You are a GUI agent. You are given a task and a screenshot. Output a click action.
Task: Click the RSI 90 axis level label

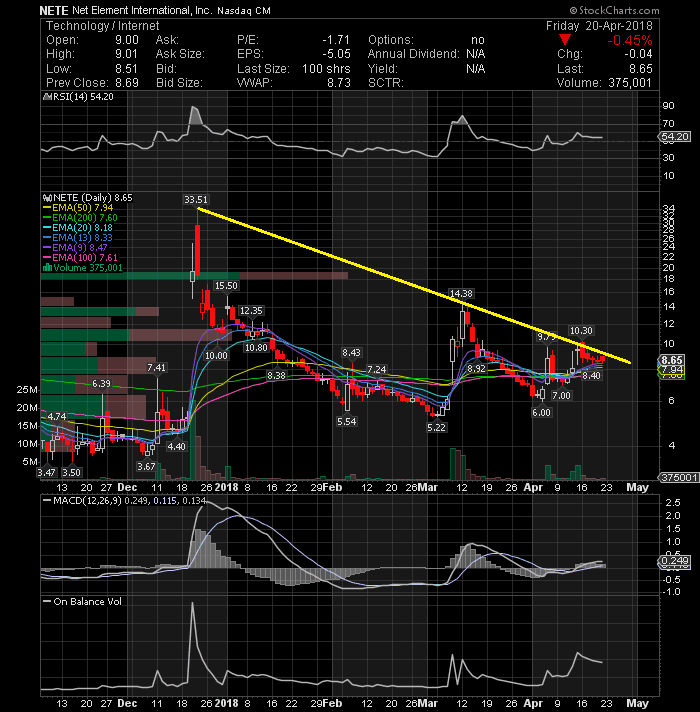pos(668,106)
